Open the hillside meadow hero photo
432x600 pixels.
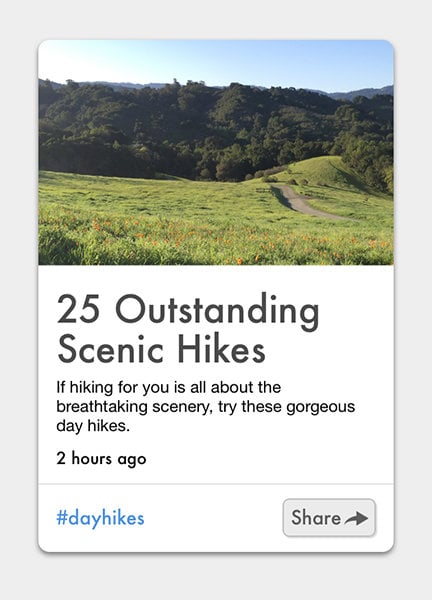216,152
